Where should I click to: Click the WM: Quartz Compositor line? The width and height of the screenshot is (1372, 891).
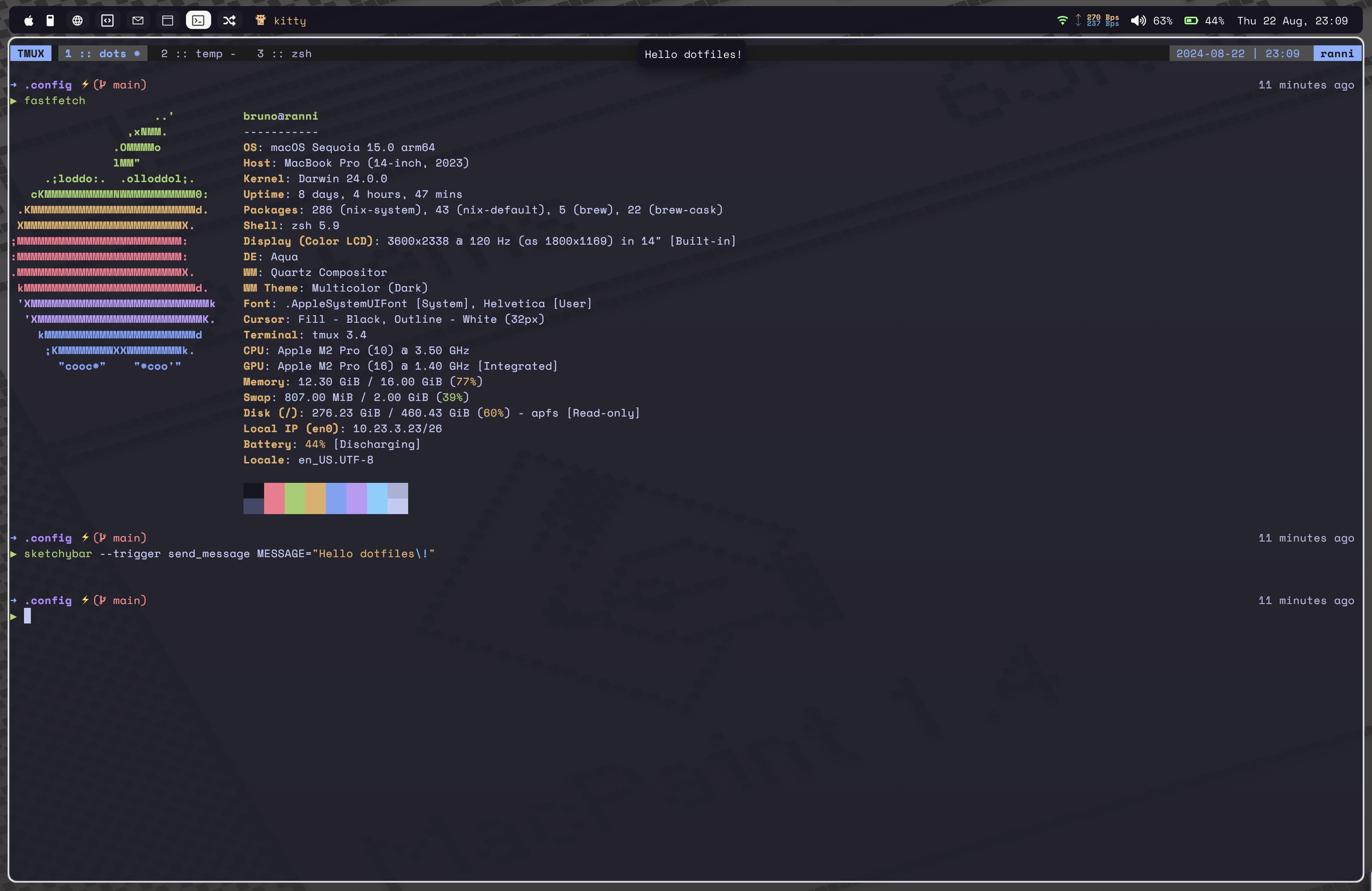(315, 272)
